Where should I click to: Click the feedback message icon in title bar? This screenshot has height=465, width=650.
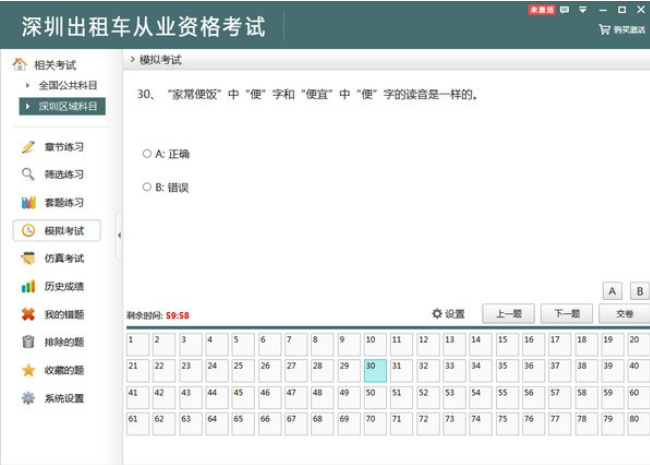click(565, 10)
